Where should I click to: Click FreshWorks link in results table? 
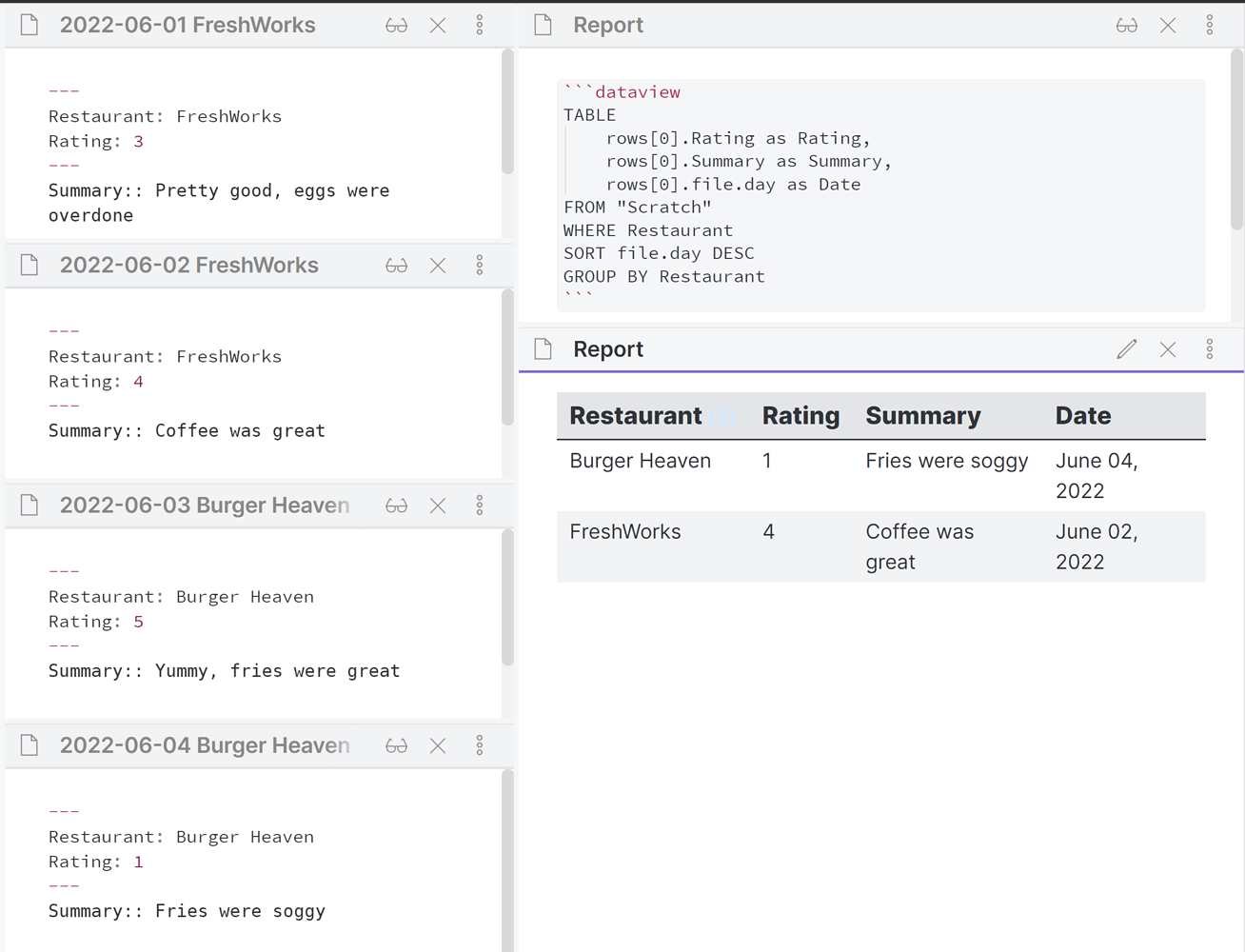click(x=624, y=532)
